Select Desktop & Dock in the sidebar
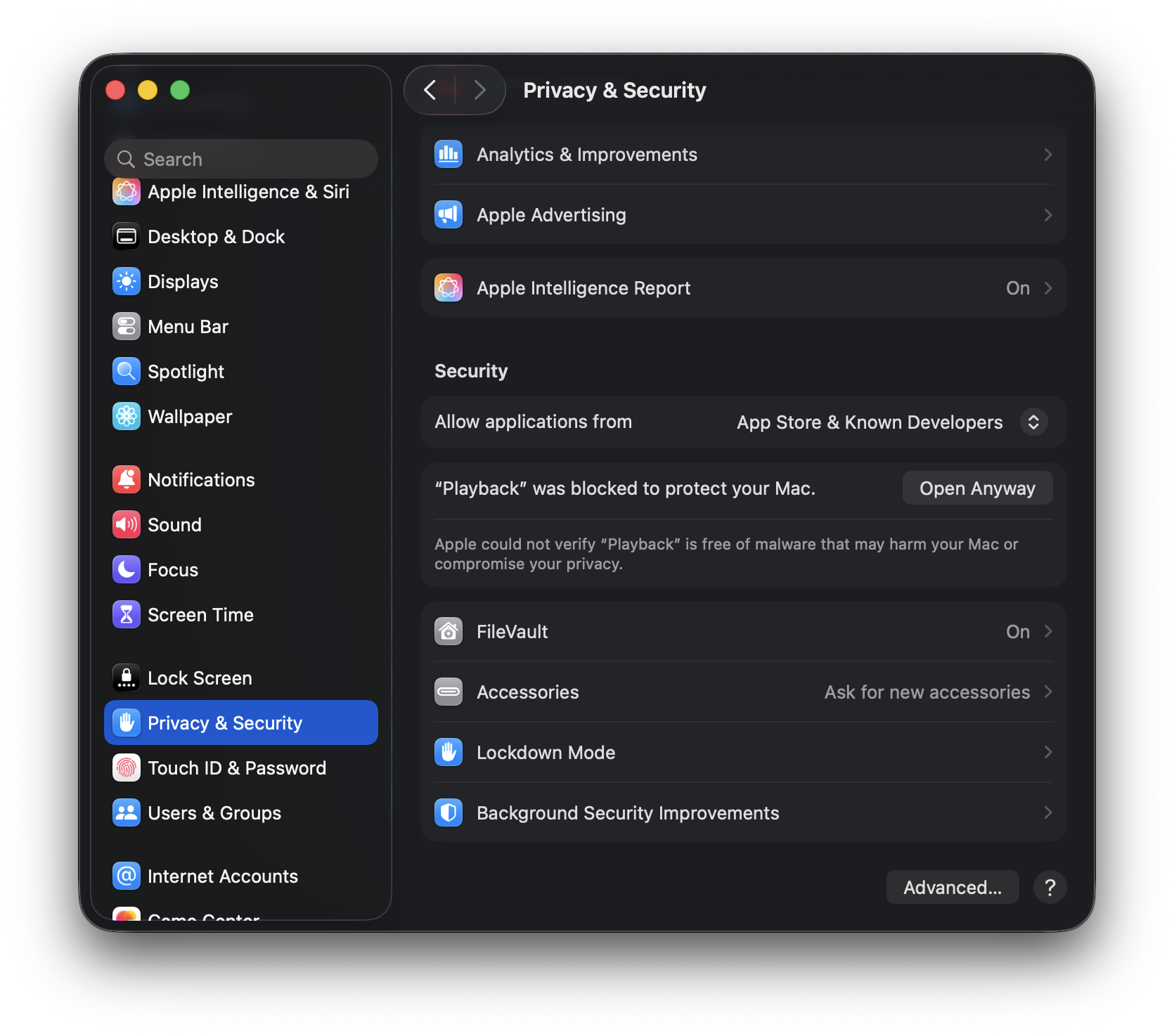 (x=241, y=237)
